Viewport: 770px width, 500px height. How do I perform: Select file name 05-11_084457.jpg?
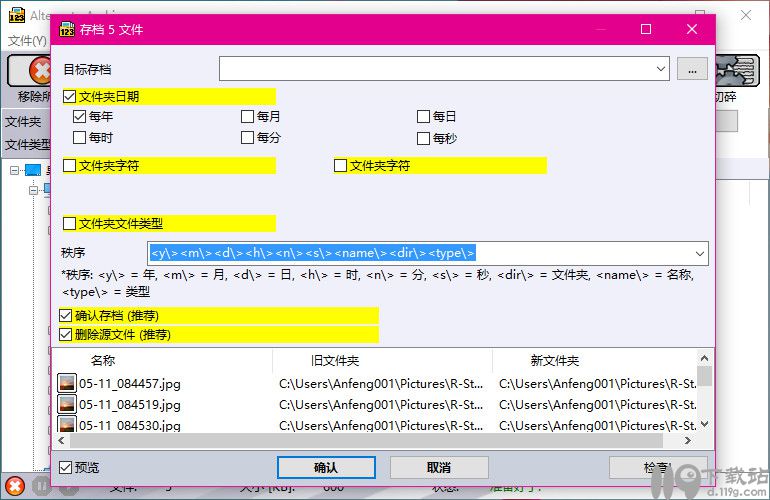pyautogui.click(x=130, y=384)
